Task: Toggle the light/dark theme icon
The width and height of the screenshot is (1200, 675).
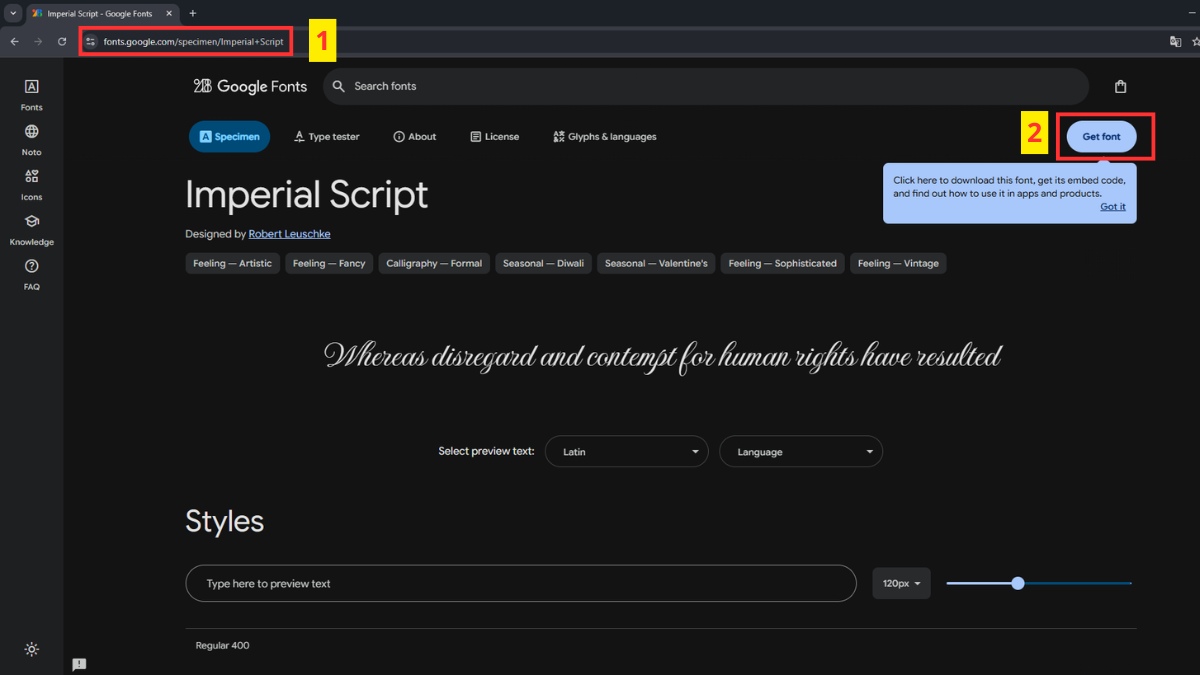Action: [x=32, y=649]
